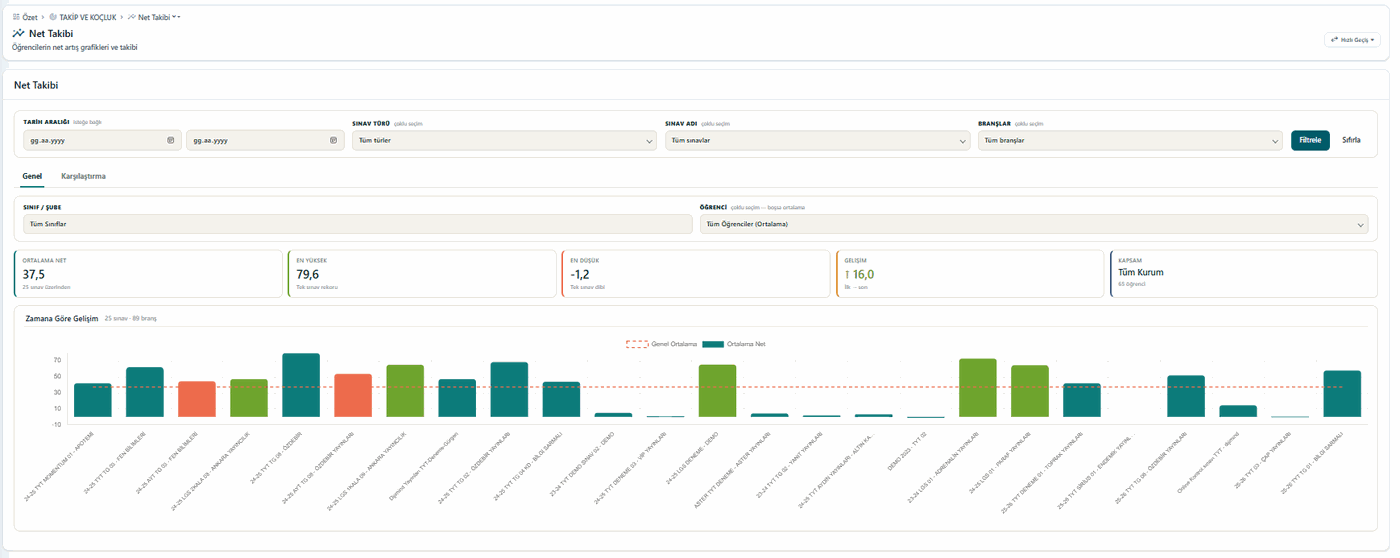
Task: Open the Sınav Adı dropdown
Action: (818, 141)
